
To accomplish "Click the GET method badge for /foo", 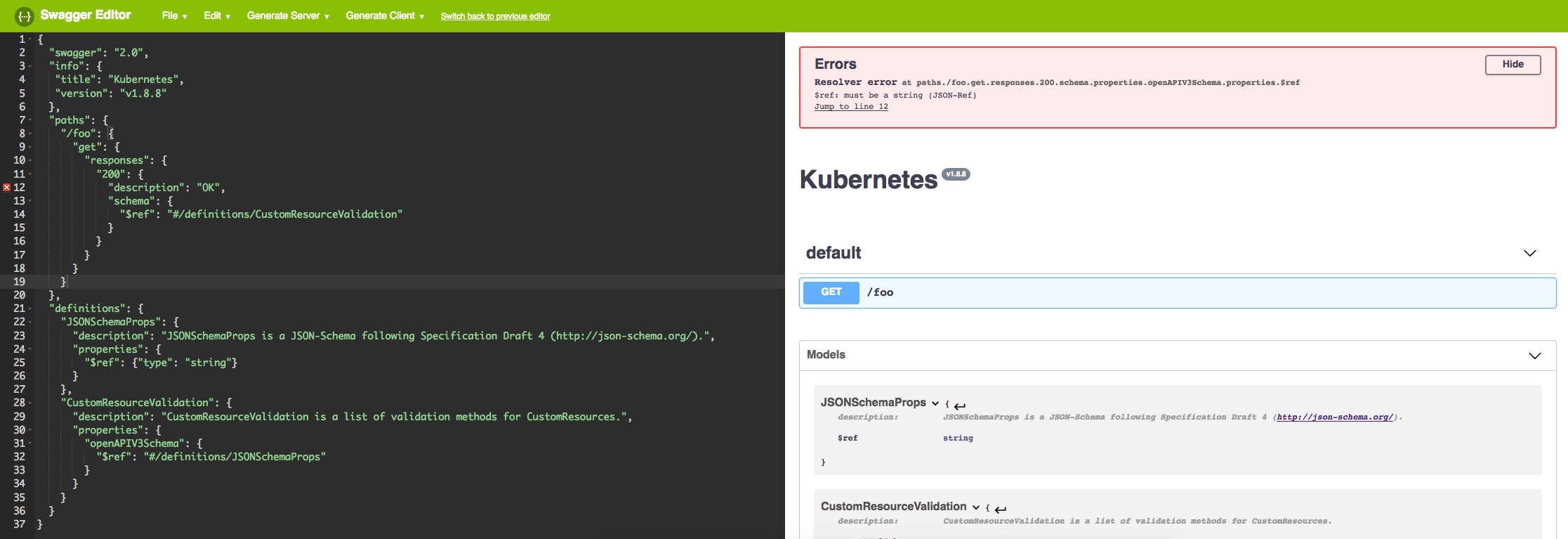I will pyautogui.click(x=831, y=292).
